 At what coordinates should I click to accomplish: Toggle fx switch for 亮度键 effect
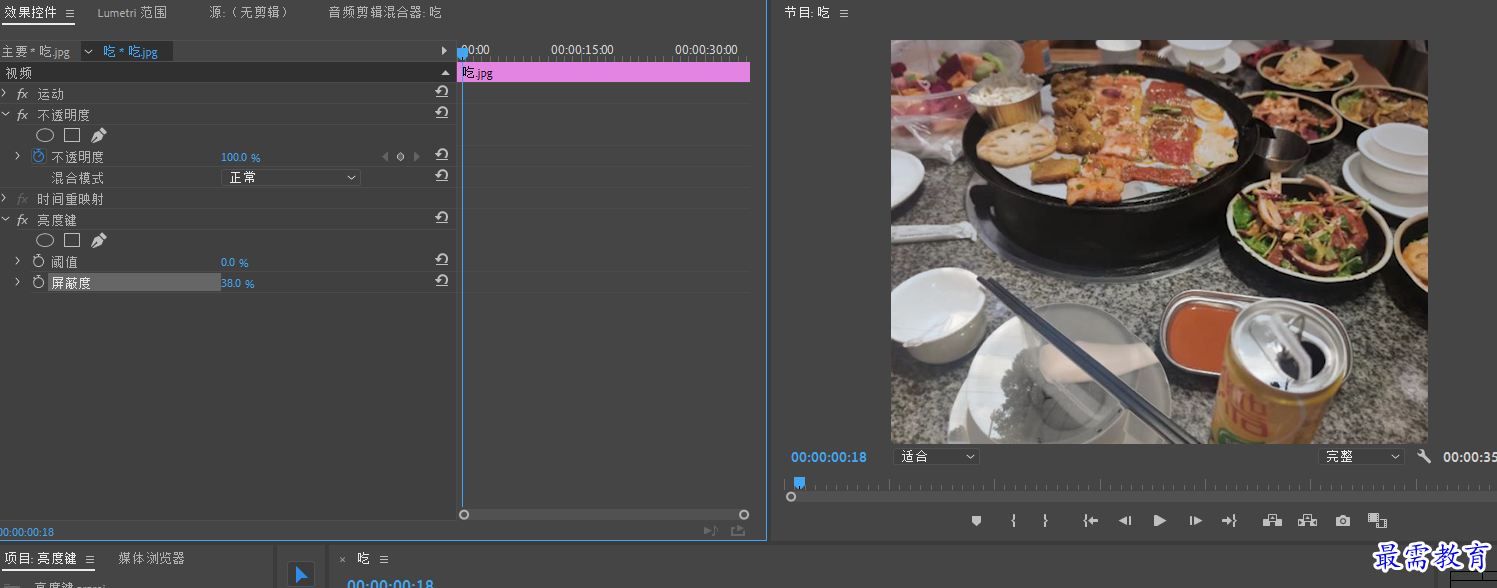coord(23,220)
